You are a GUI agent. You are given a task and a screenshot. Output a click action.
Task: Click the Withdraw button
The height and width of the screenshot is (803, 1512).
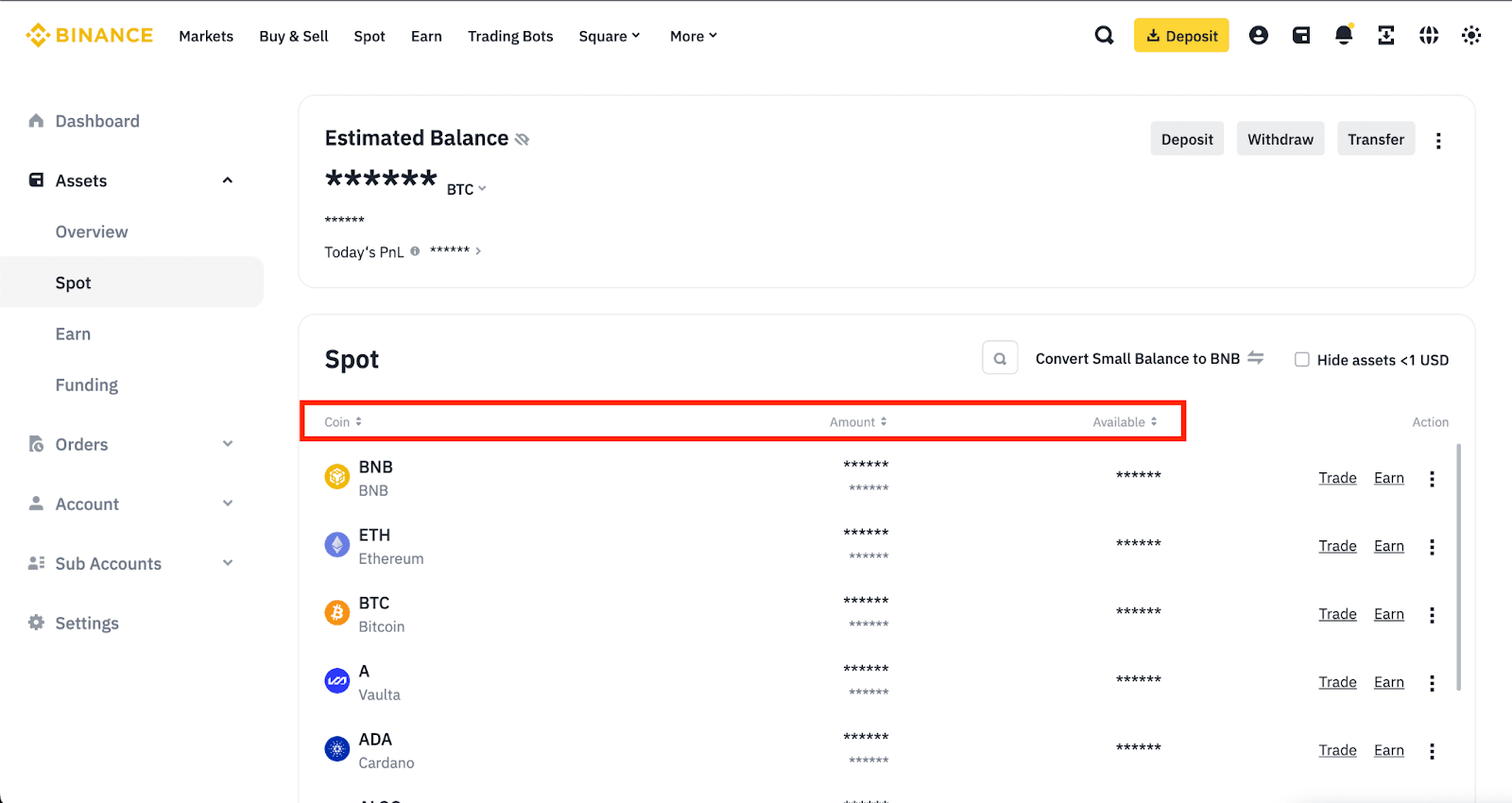(1280, 139)
